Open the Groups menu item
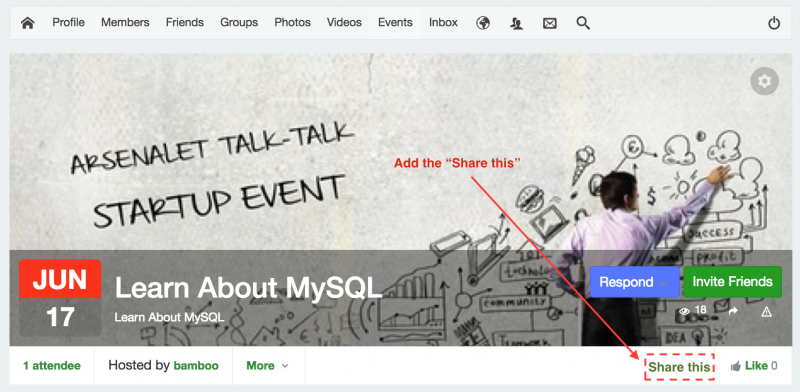The image size is (800, 392). 239,22
